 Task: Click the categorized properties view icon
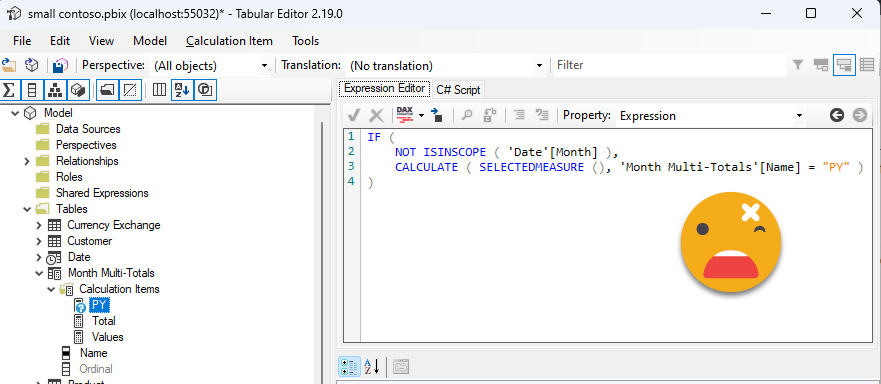pyautogui.click(x=349, y=367)
